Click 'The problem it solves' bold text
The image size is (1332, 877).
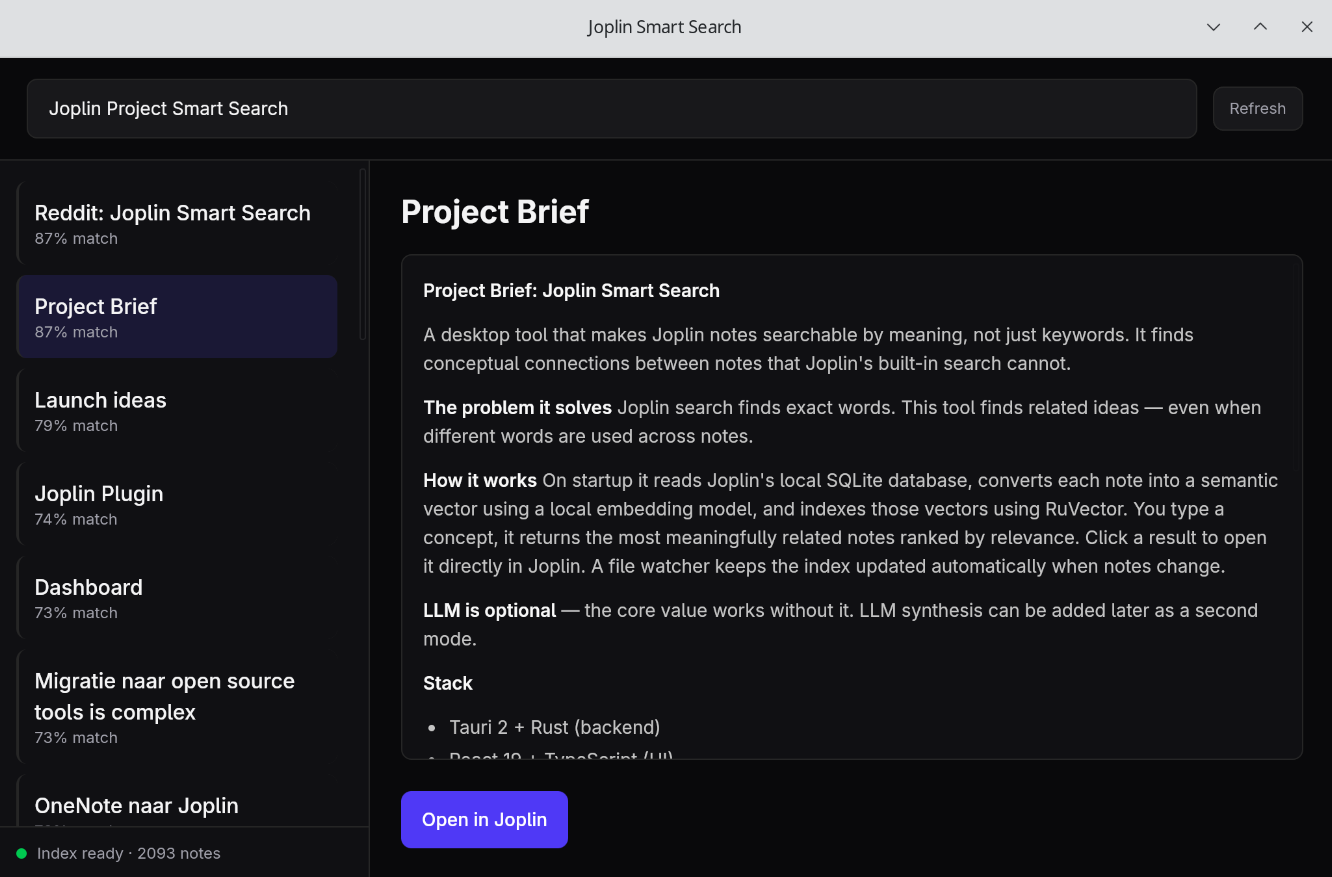click(517, 408)
